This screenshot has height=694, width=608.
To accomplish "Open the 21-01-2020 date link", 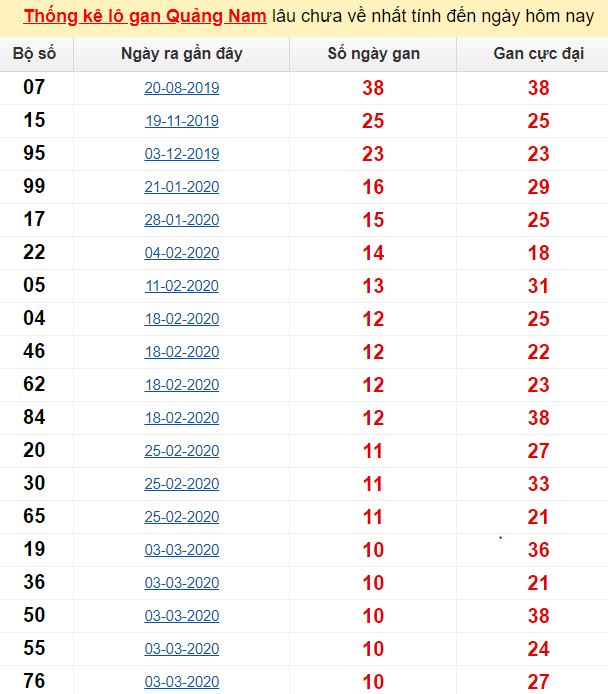I will [182, 187].
